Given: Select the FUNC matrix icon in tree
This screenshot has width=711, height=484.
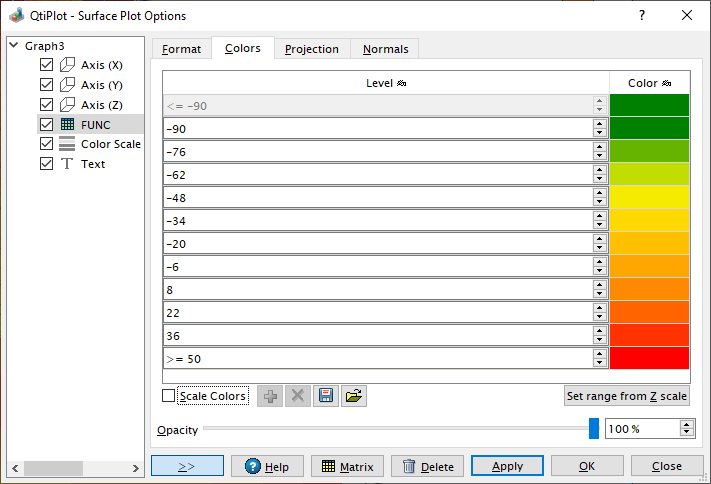Looking at the screenshot, I should pos(67,124).
